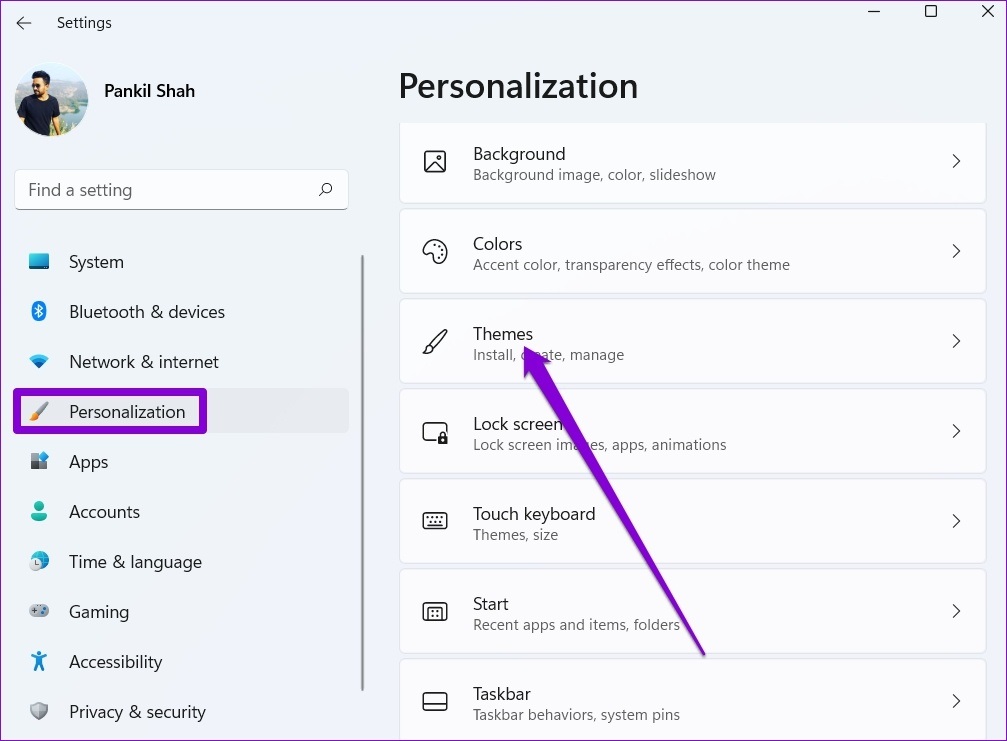
Task: Open Touch keyboard settings
Action: [x=692, y=521]
